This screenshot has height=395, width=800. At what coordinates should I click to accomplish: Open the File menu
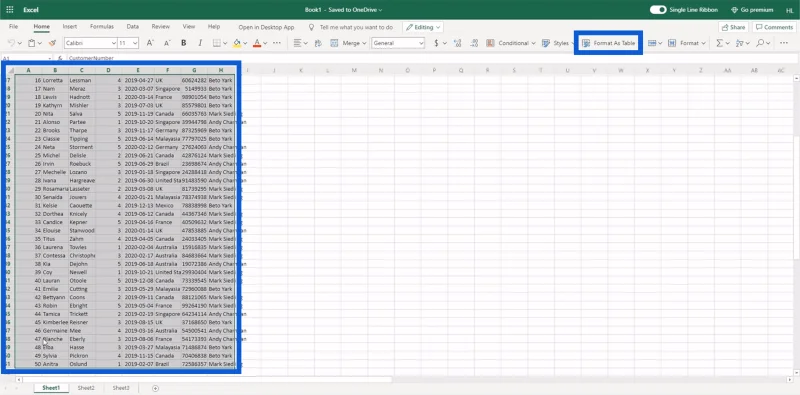[13, 27]
